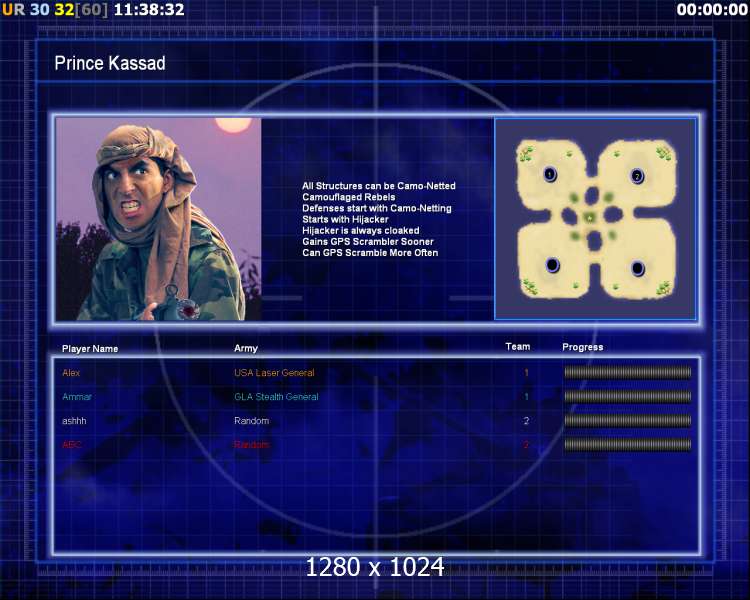Select player name 'ashhh'
The height and width of the screenshot is (600, 750).
click(x=74, y=421)
